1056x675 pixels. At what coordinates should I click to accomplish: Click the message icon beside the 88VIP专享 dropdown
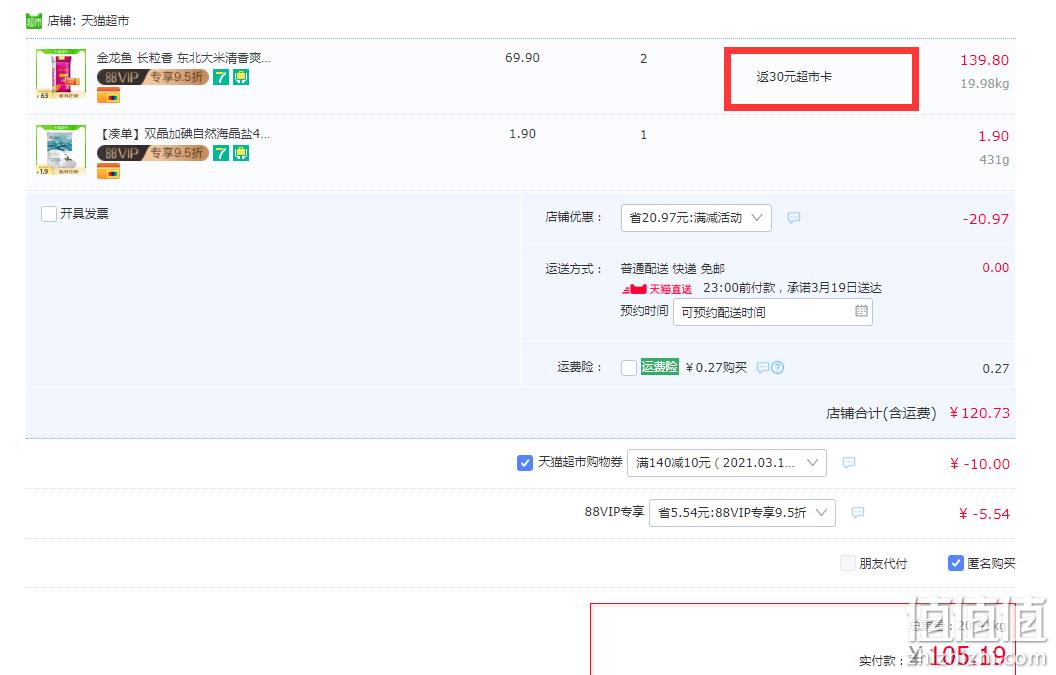coord(858,513)
